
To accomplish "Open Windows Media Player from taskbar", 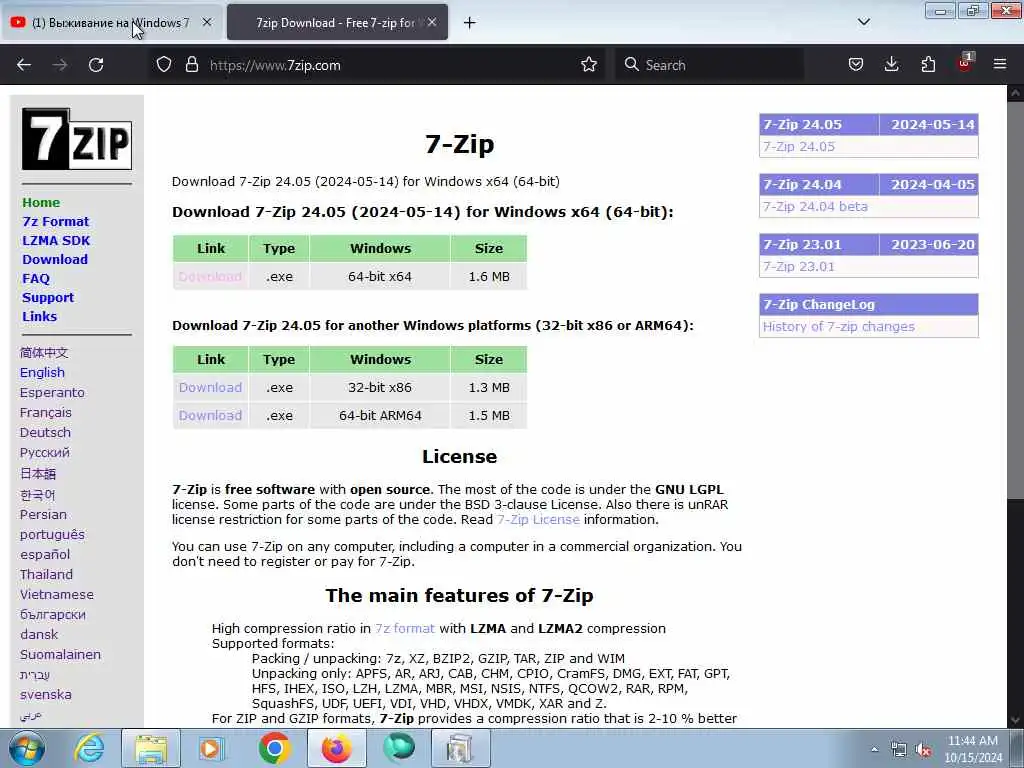I will coord(211,749).
